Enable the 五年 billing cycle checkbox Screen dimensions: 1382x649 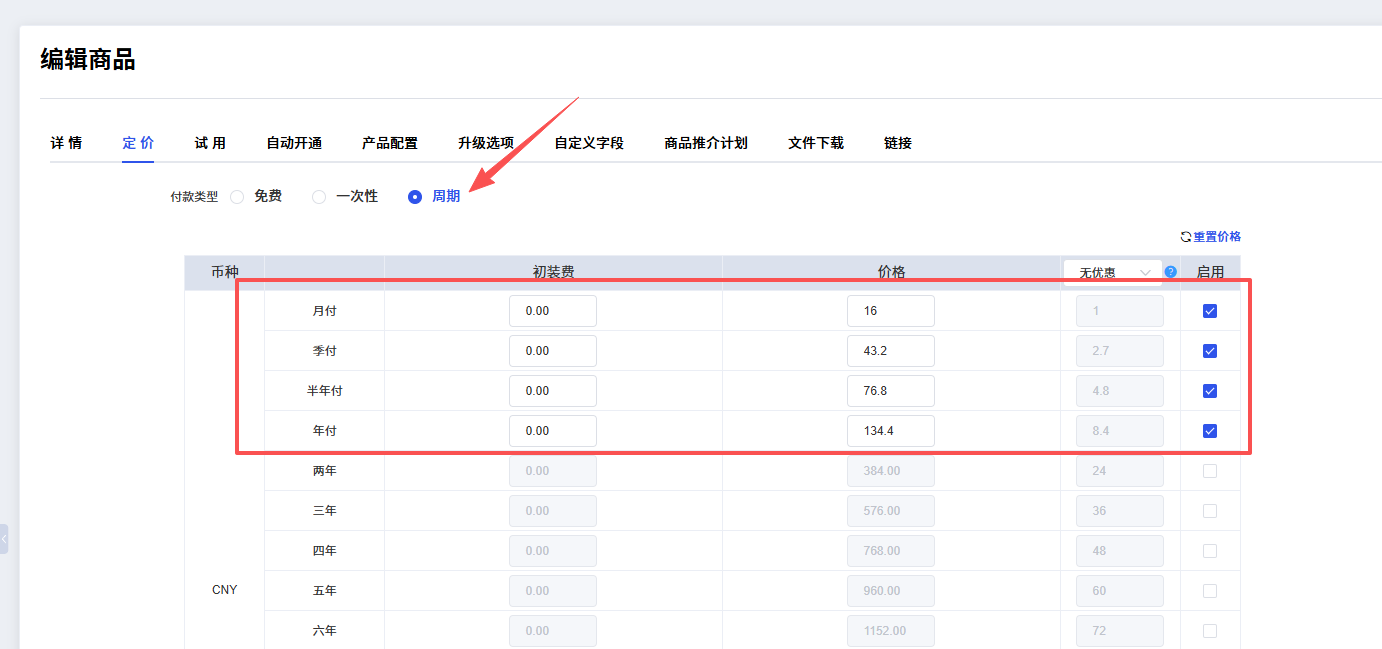[x=1210, y=591]
